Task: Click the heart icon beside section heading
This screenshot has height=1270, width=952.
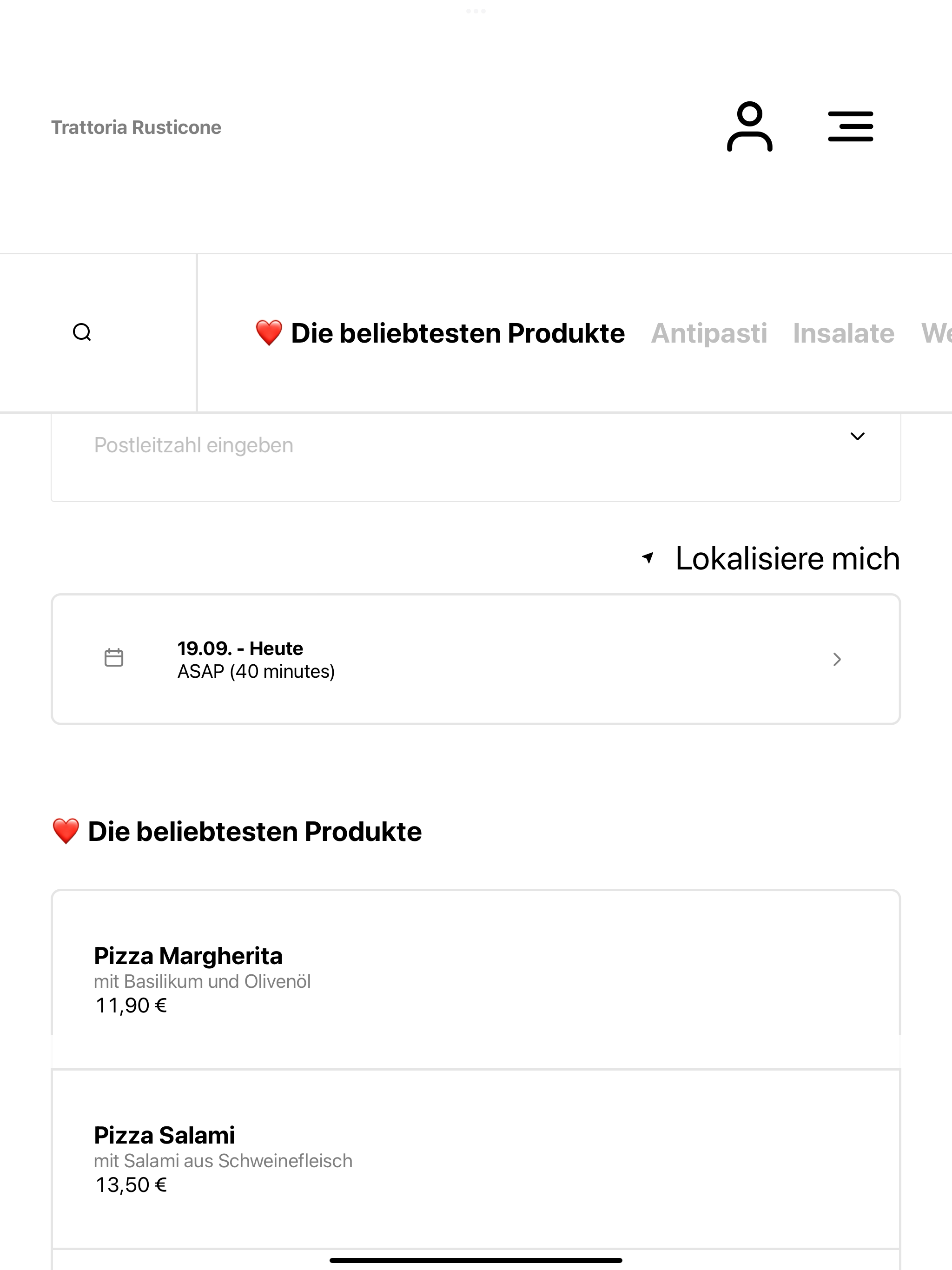Action: 66,831
